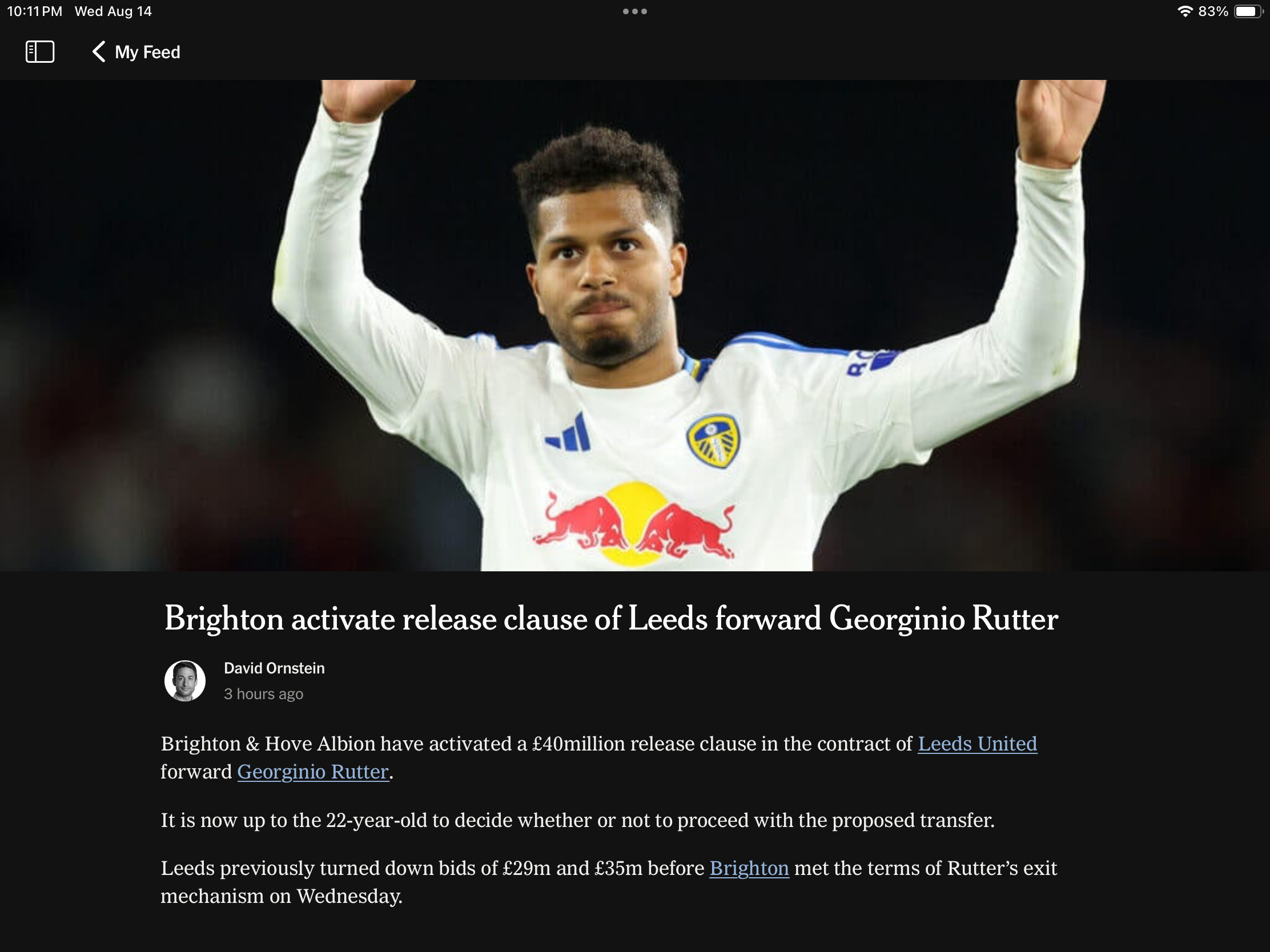Tap the article hero photo
1270x952 pixels.
tap(635, 325)
